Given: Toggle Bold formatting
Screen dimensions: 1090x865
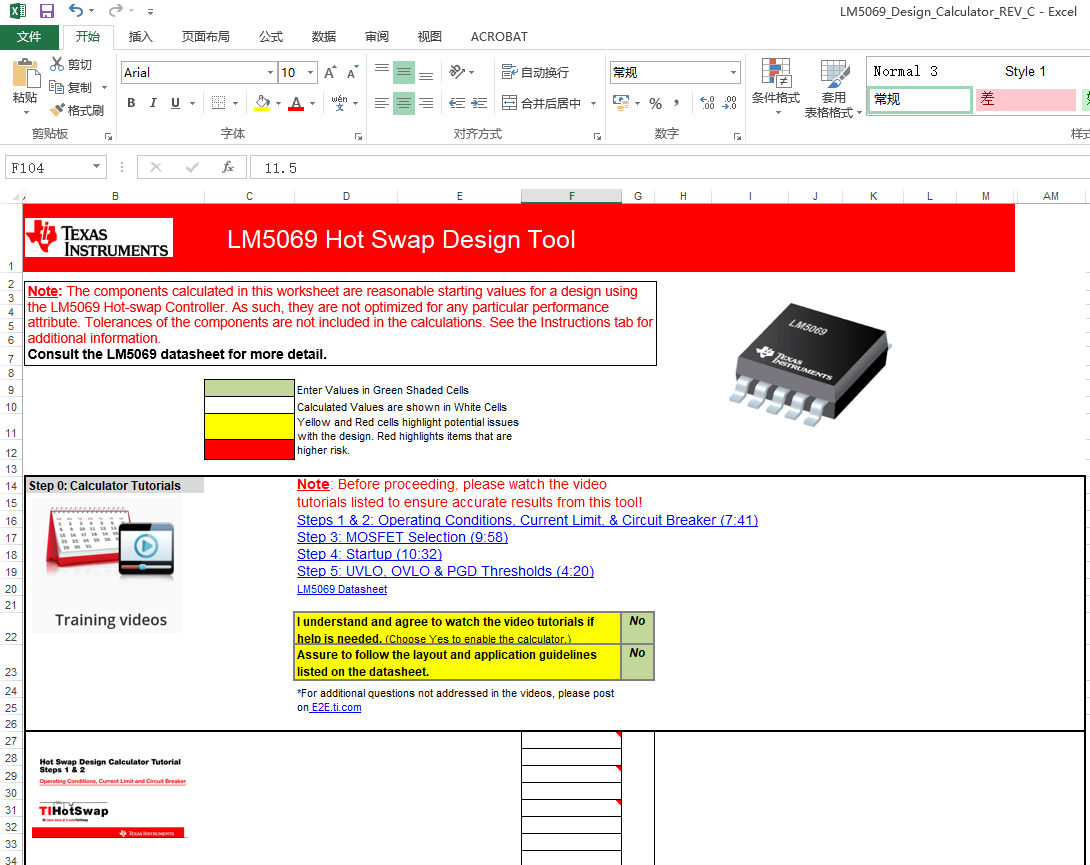Looking at the screenshot, I should tap(130, 103).
